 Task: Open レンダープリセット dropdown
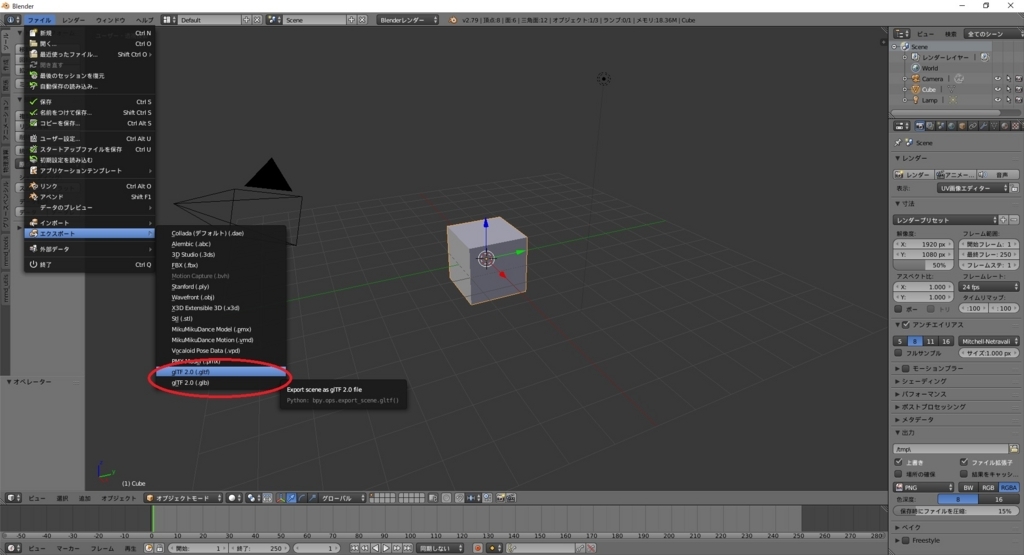click(x=946, y=220)
